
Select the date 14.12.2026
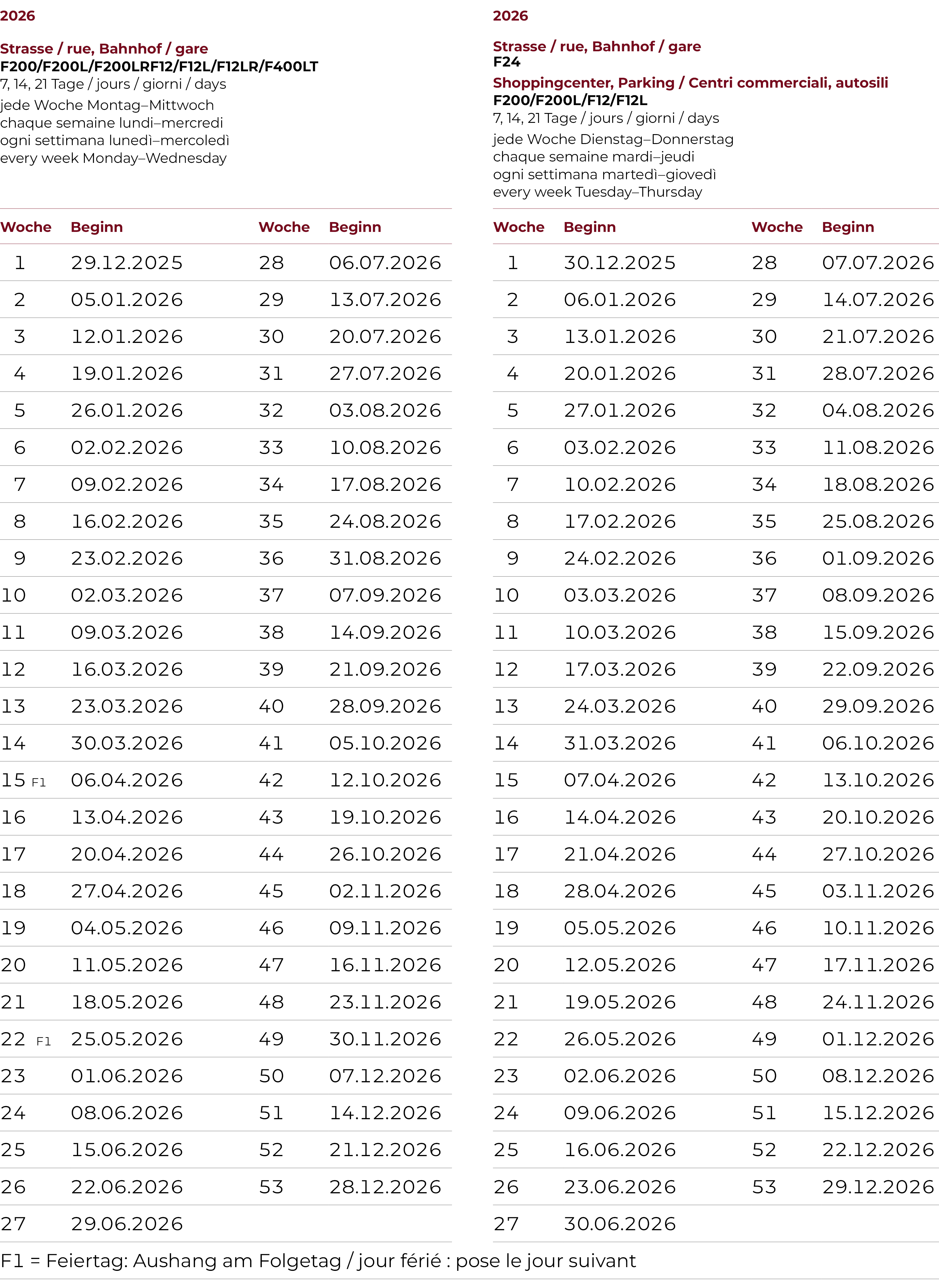point(385,1112)
